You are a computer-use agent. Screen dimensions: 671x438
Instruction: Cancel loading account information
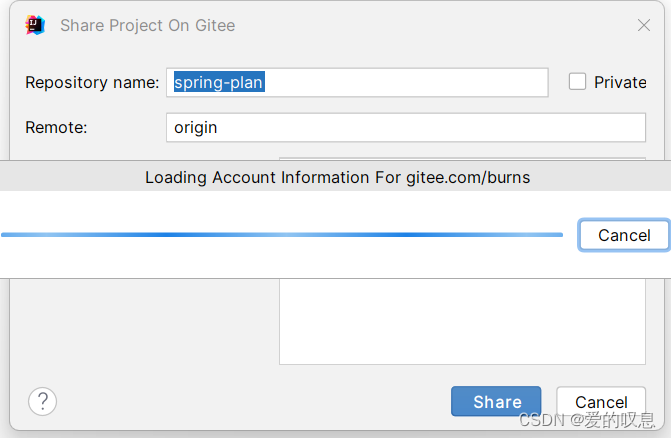coord(623,235)
